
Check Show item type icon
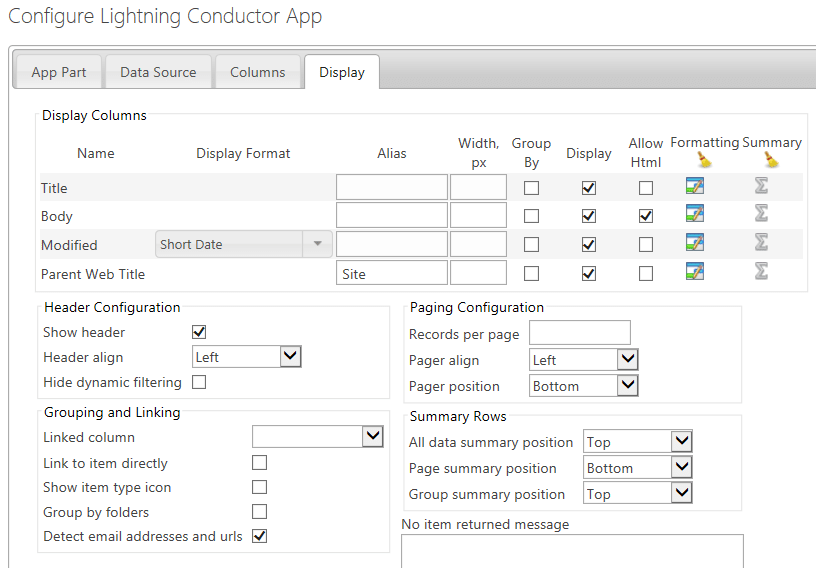click(x=259, y=487)
